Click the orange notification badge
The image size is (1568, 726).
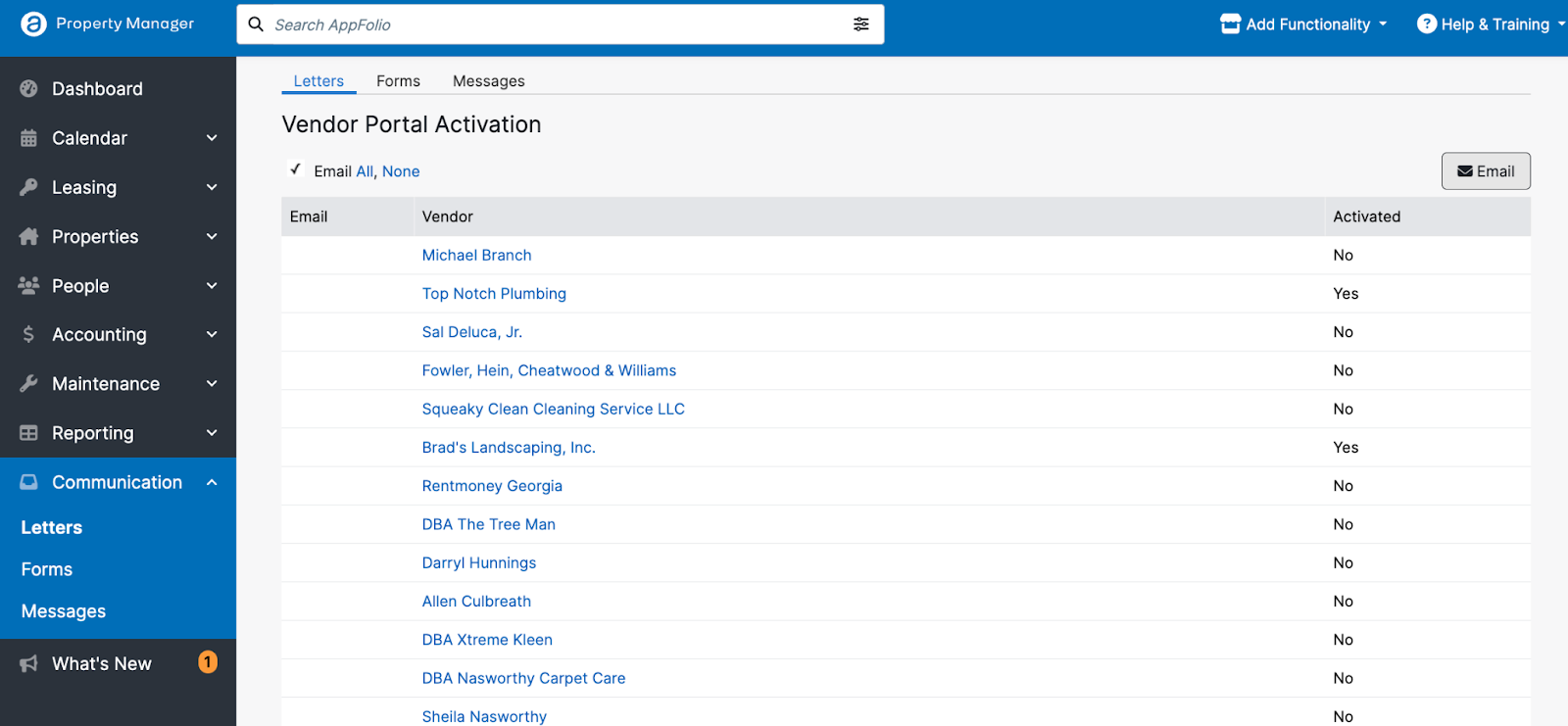208,662
